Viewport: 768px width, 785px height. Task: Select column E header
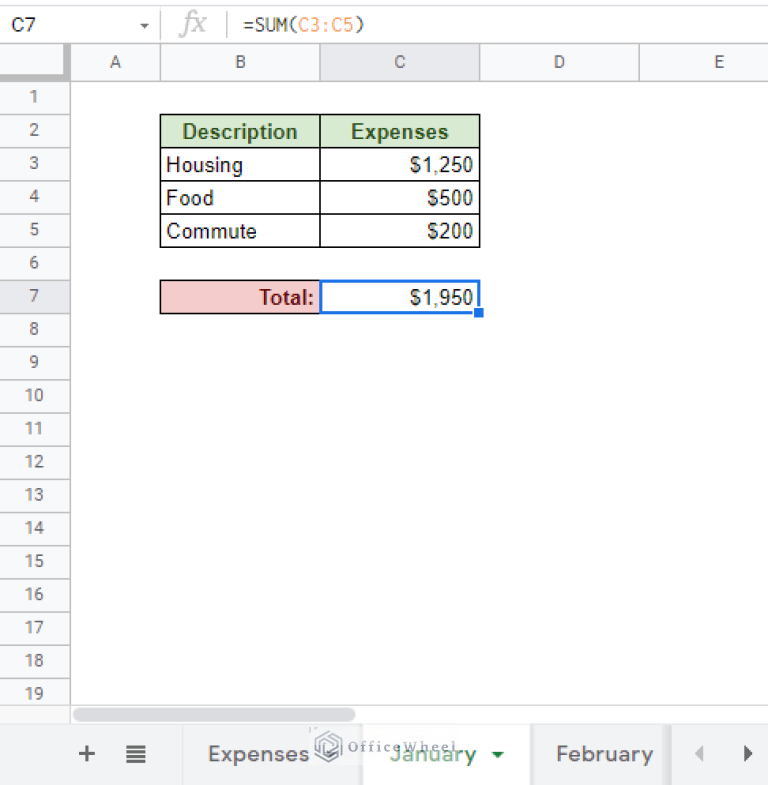(x=704, y=62)
